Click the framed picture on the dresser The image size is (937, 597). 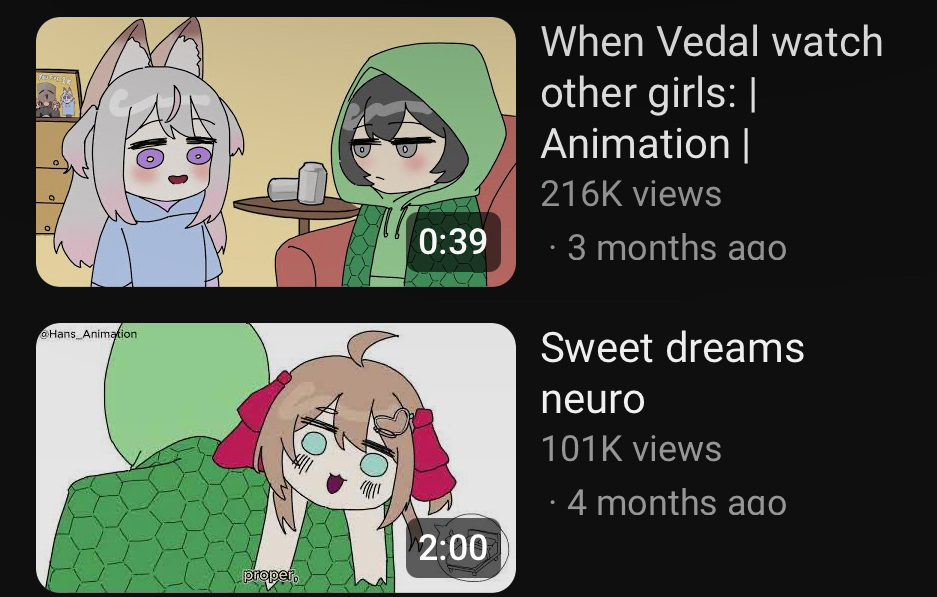pos(57,96)
